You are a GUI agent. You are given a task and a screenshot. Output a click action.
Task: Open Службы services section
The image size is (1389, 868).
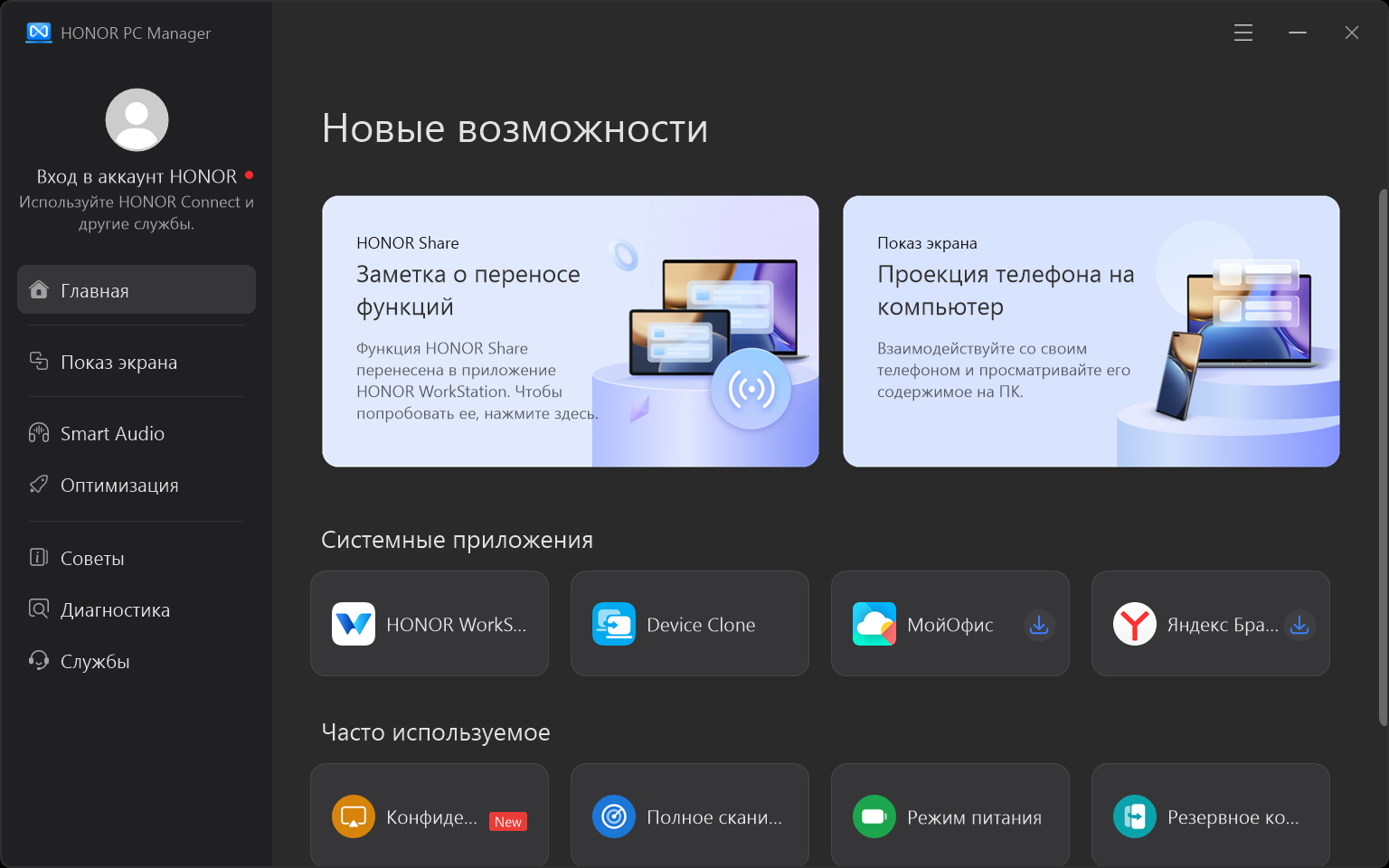tap(95, 661)
